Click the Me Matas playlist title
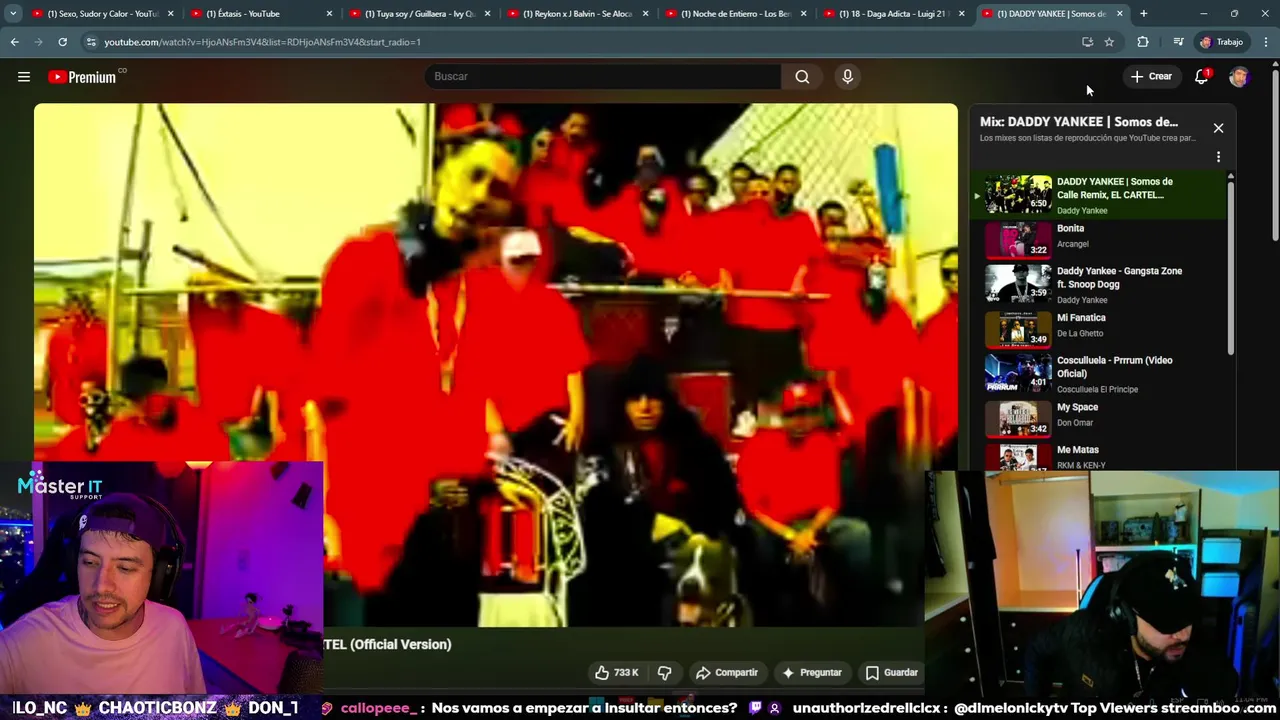The width and height of the screenshot is (1280, 720). coord(1078,450)
